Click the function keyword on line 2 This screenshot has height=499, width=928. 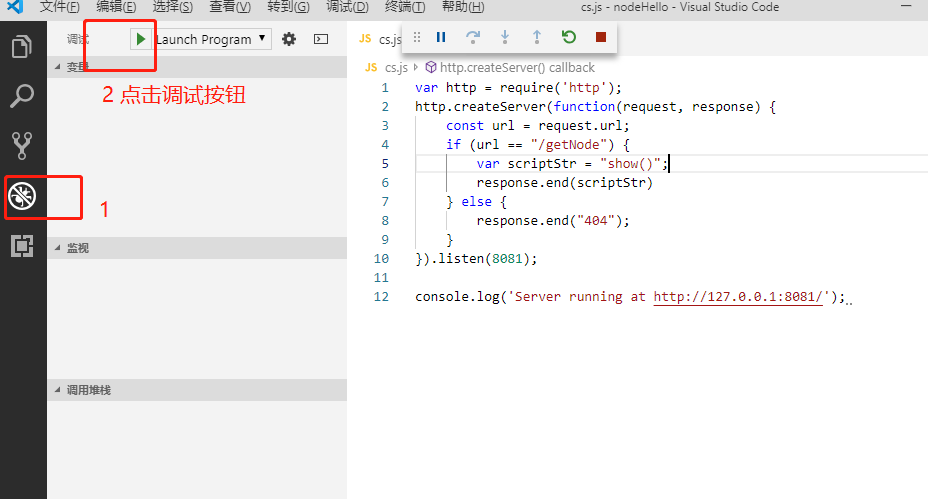click(x=584, y=107)
